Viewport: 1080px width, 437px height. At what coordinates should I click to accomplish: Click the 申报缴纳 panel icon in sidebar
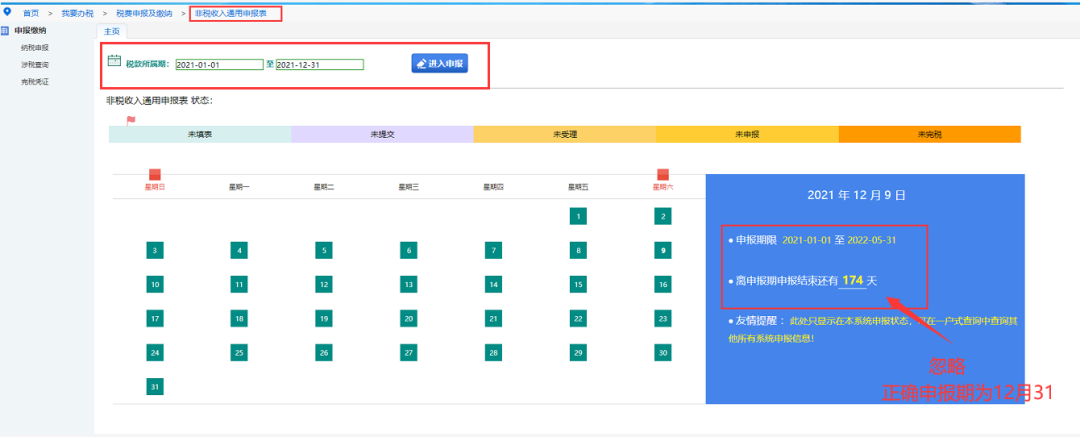tap(6, 31)
